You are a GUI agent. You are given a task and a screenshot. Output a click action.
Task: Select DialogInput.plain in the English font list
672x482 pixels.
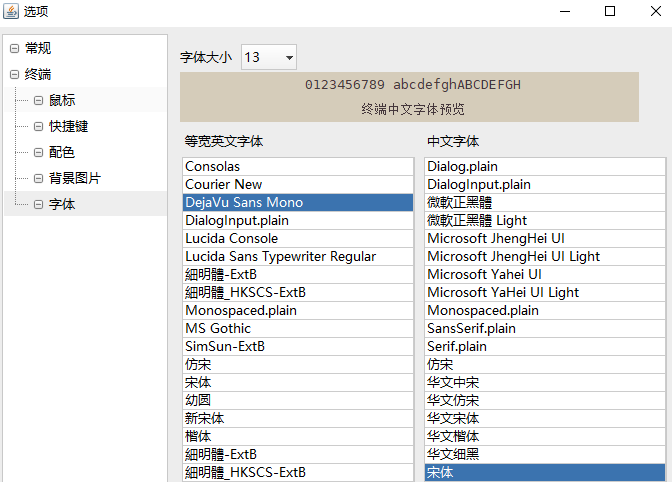pyautogui.click(x=298, y=220)
